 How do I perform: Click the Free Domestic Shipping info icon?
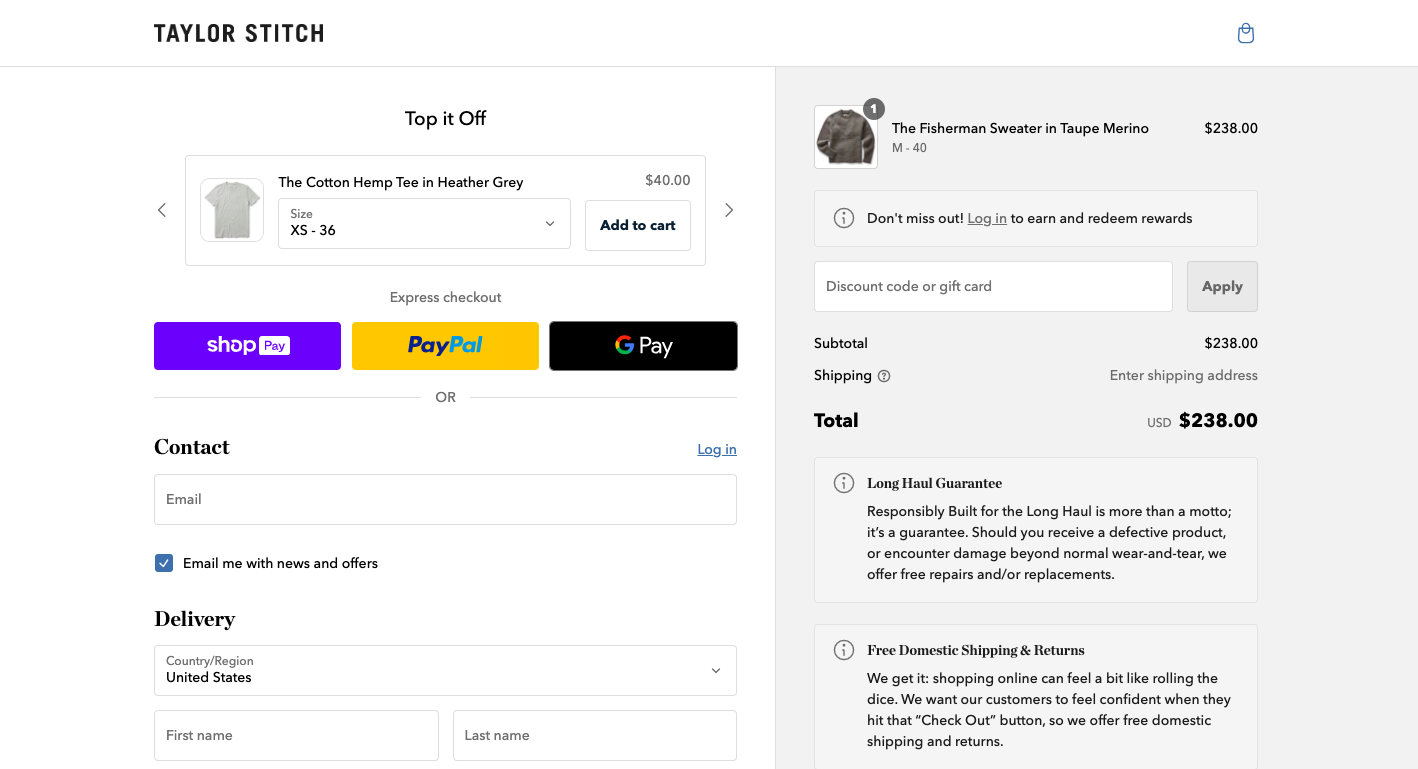click(844, 650)
